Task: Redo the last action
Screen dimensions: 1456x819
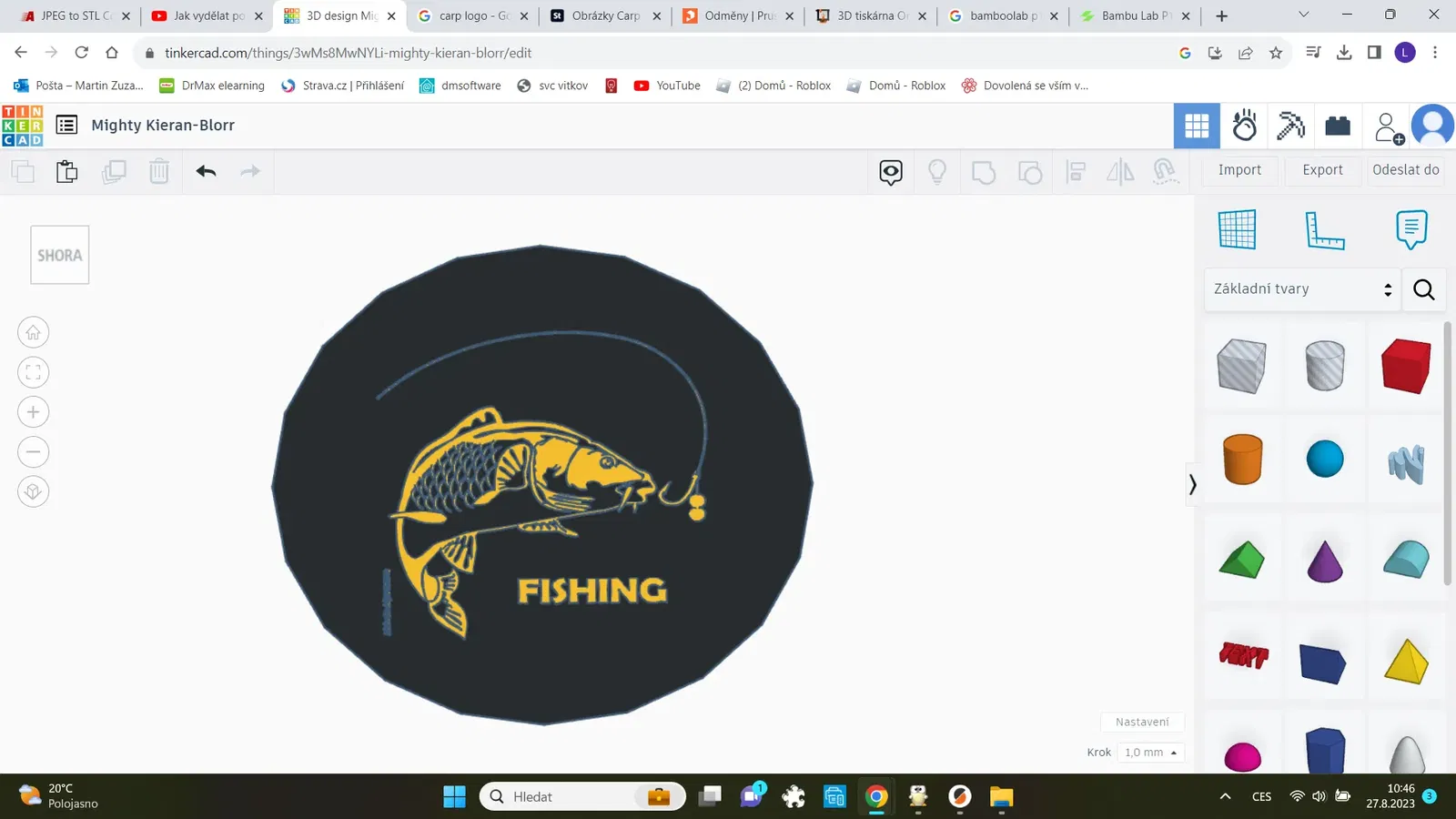Action: [x=250, y=171]
